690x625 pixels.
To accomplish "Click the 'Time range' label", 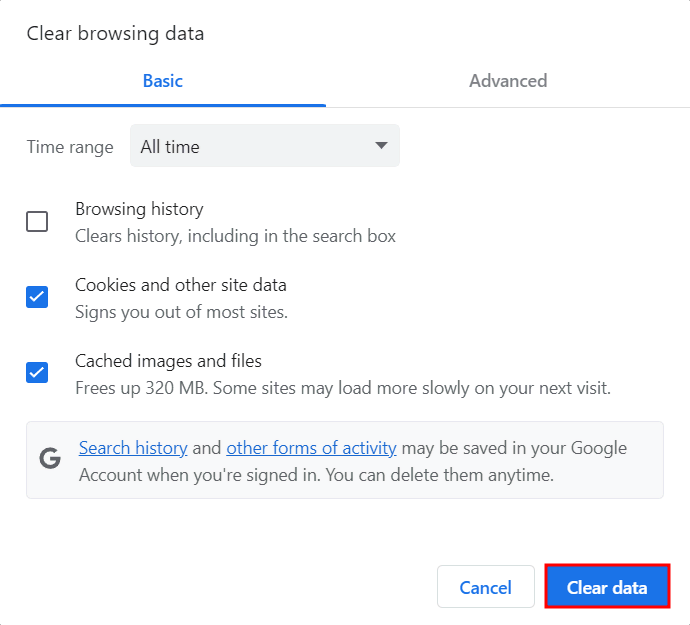I will coord(70,147).
